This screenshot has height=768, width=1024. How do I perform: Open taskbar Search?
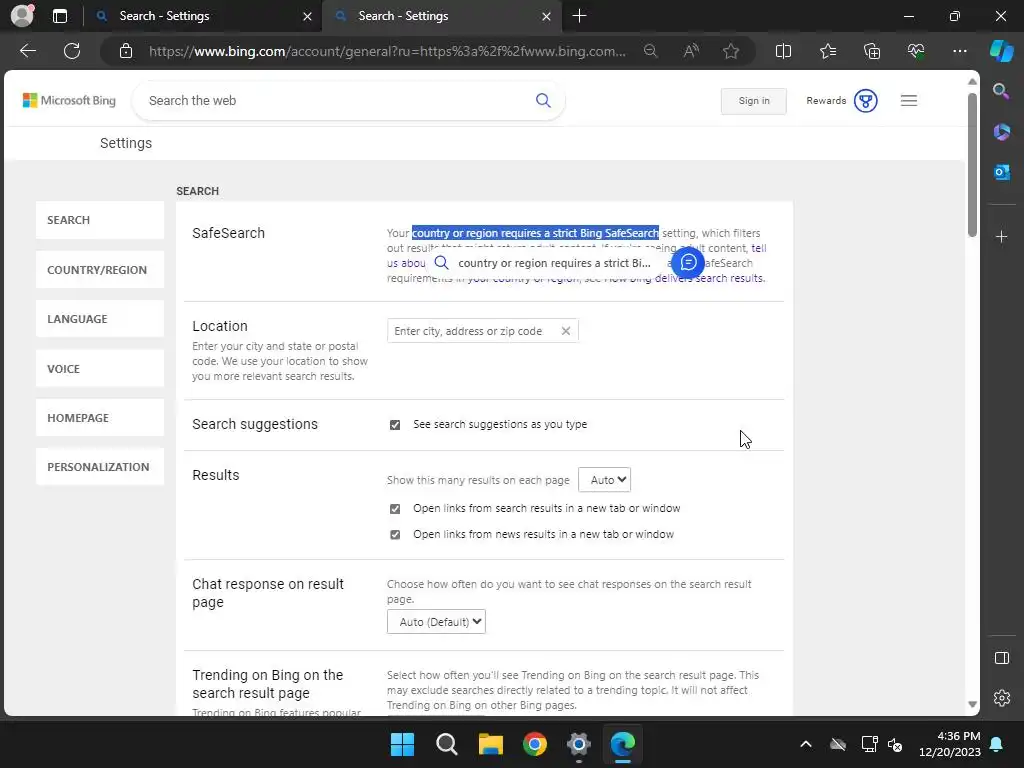pyautogui.click(x=447, y=744)
